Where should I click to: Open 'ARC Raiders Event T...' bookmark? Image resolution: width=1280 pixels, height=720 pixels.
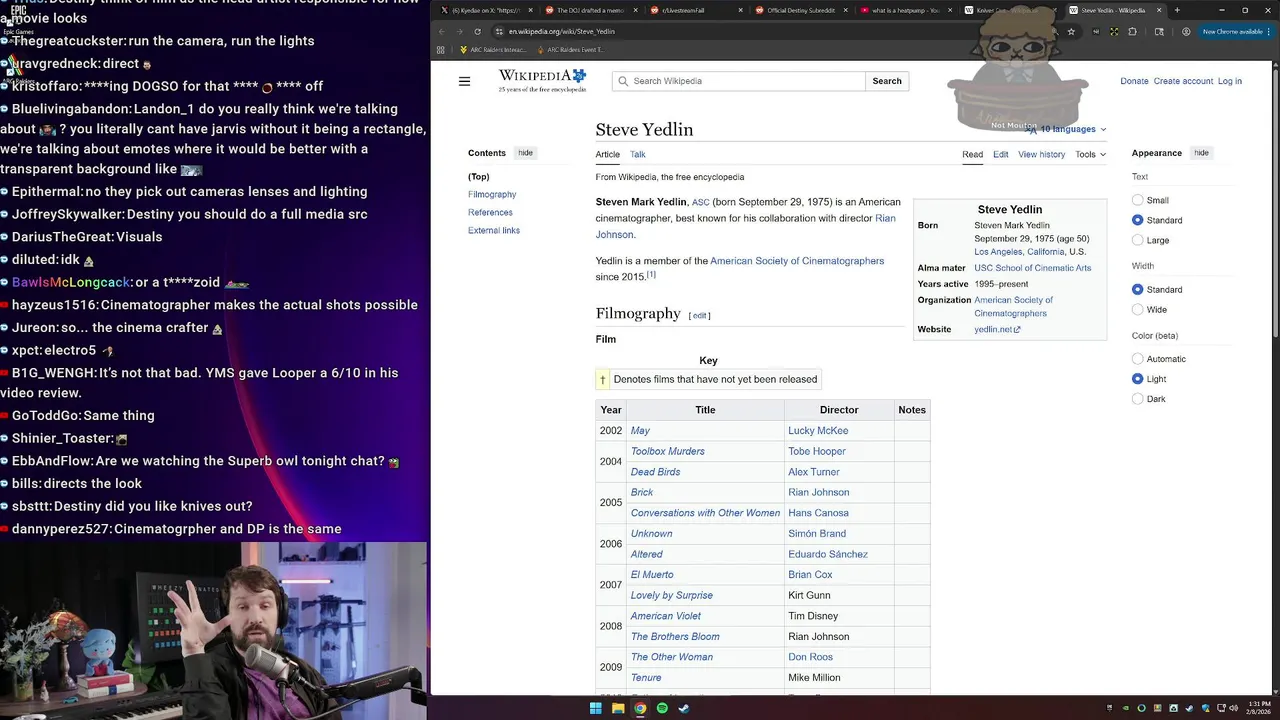[x=570, y=49]
